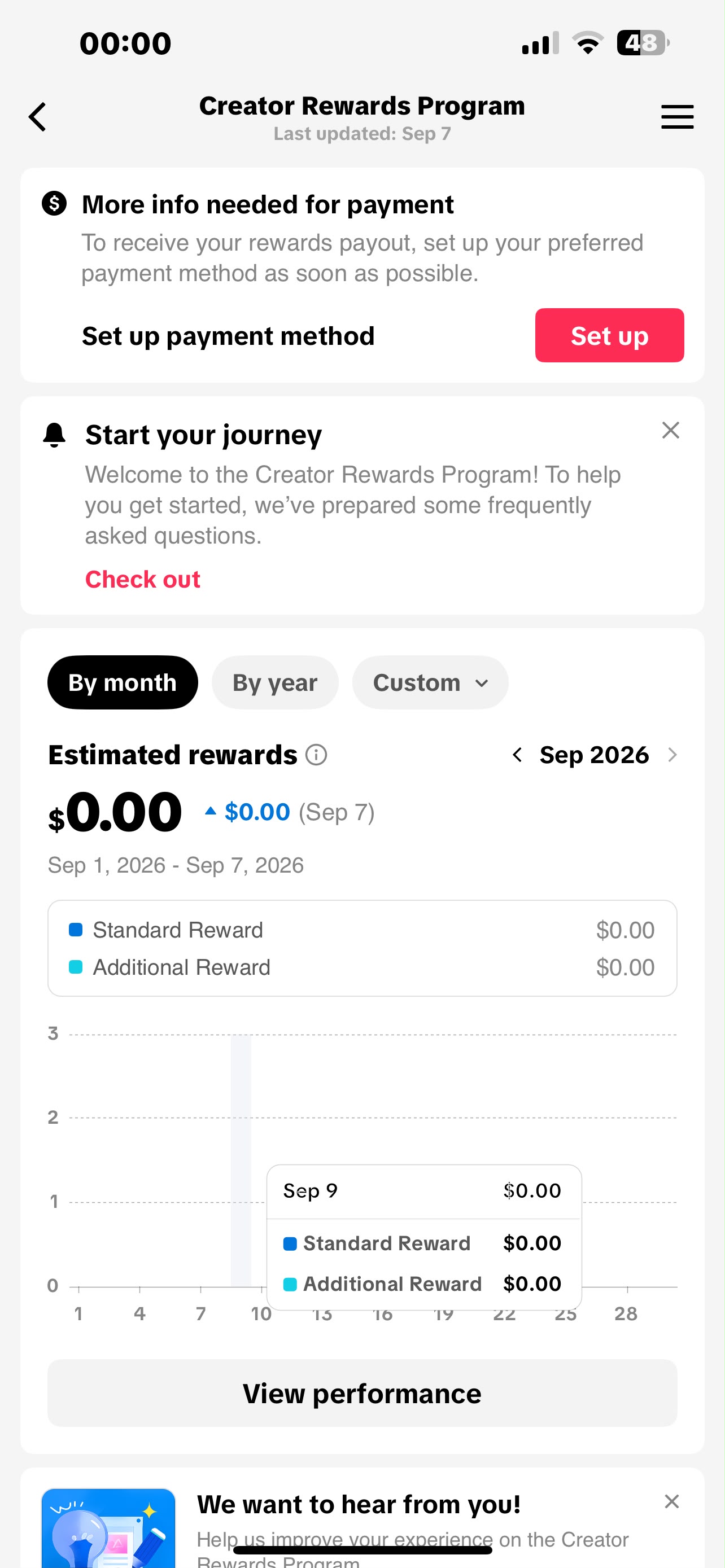725x1568 pixels.
Task: Tap the back arrow icon
Action: tap(38, 117)
